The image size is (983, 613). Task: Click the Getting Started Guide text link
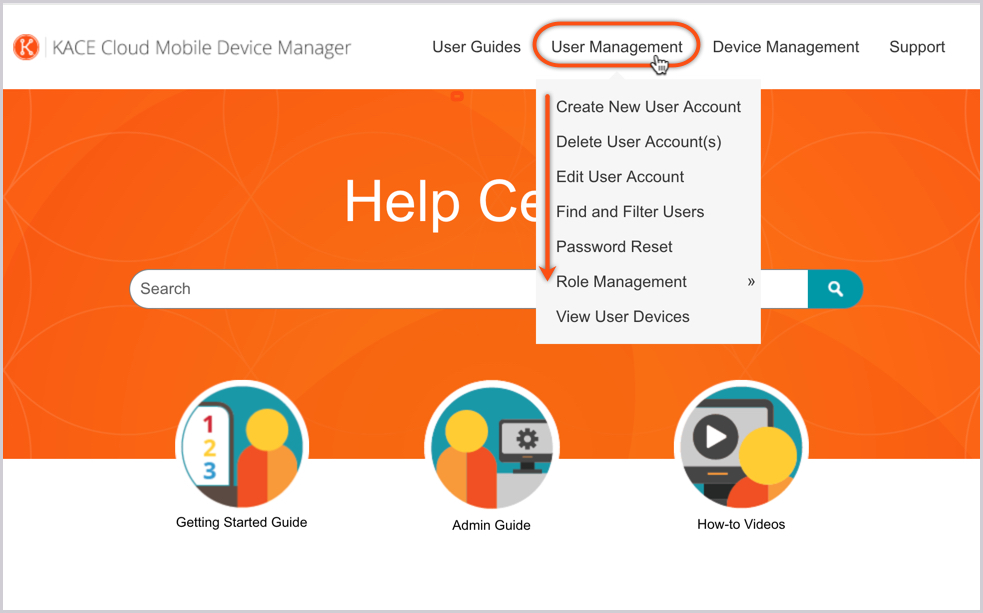[242, 522]
